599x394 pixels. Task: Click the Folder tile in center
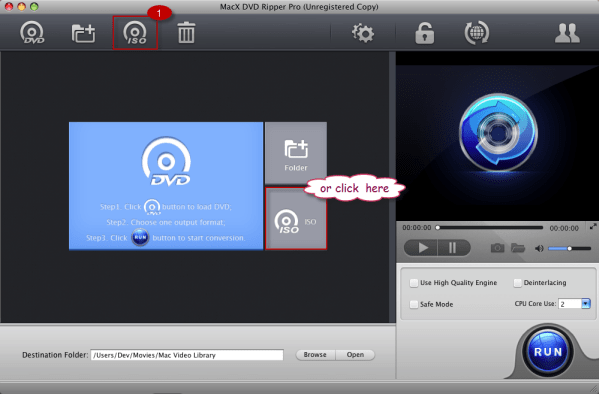296,153
